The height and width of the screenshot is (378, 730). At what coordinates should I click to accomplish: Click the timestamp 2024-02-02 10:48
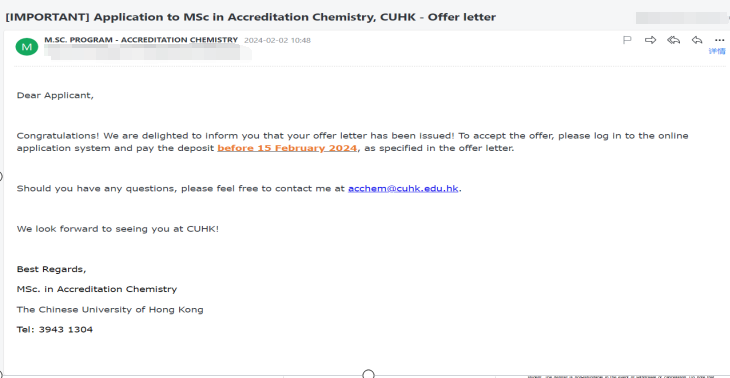[x=277, y=40]
